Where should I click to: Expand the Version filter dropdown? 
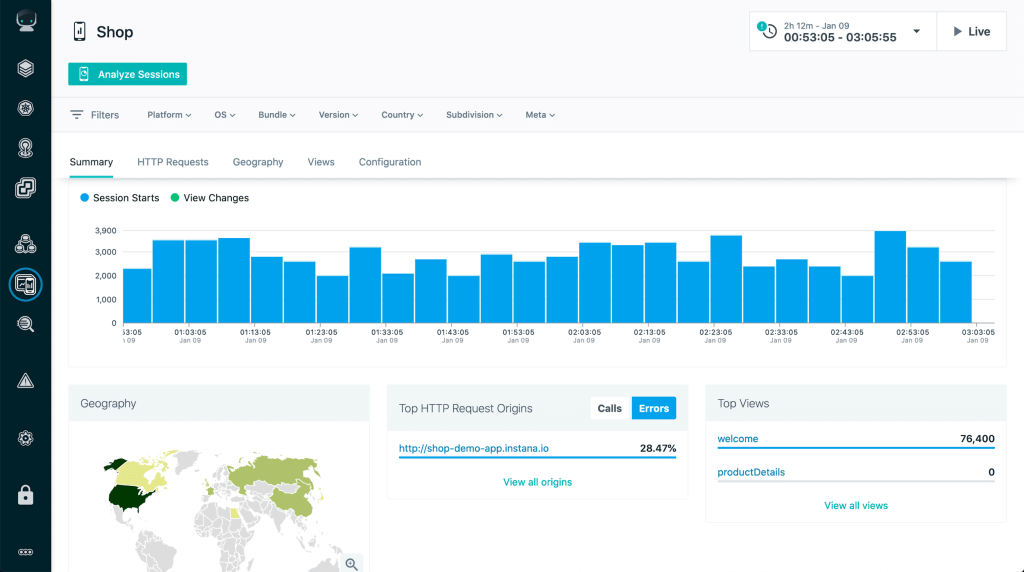point(338,115)
